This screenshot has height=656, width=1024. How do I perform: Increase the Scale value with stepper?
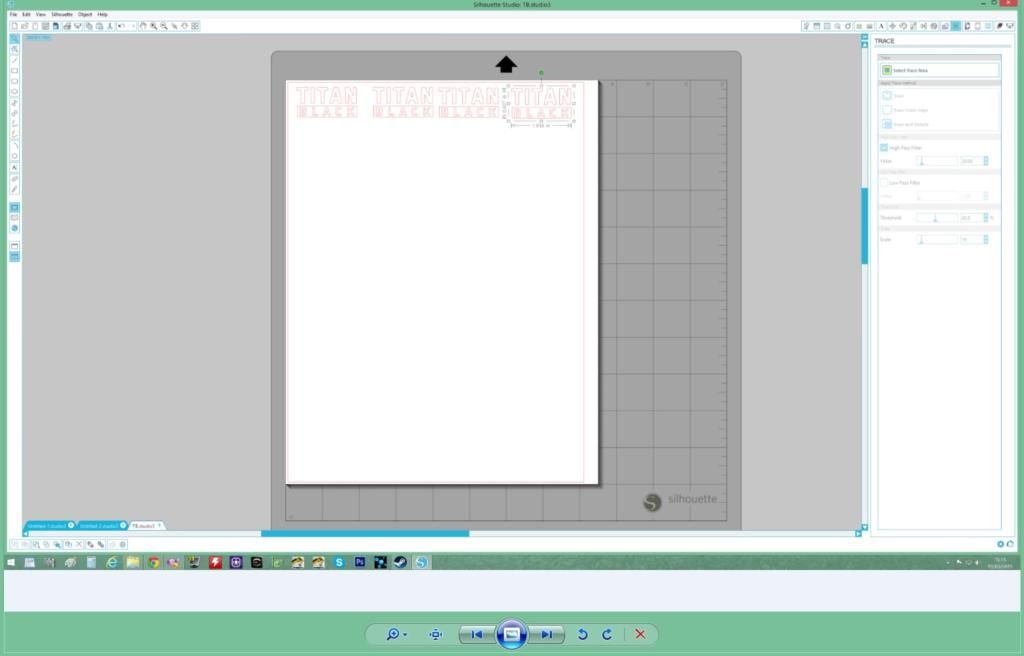[x=985, y=238]
